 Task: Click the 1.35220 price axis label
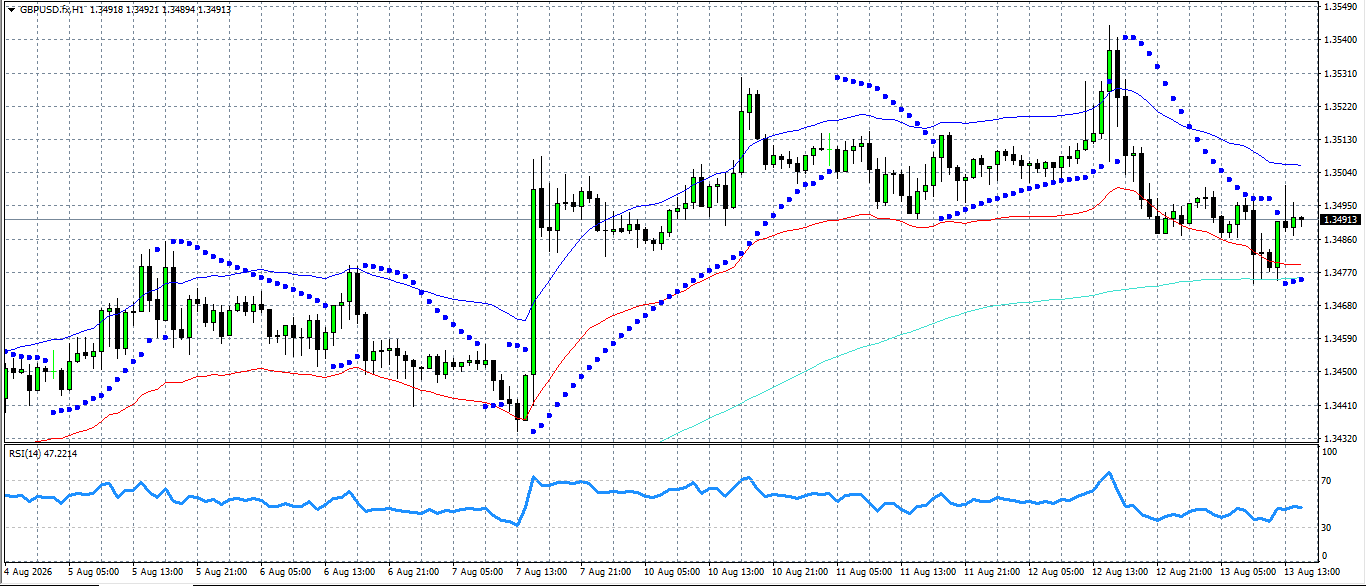(x=1340, y=107)
